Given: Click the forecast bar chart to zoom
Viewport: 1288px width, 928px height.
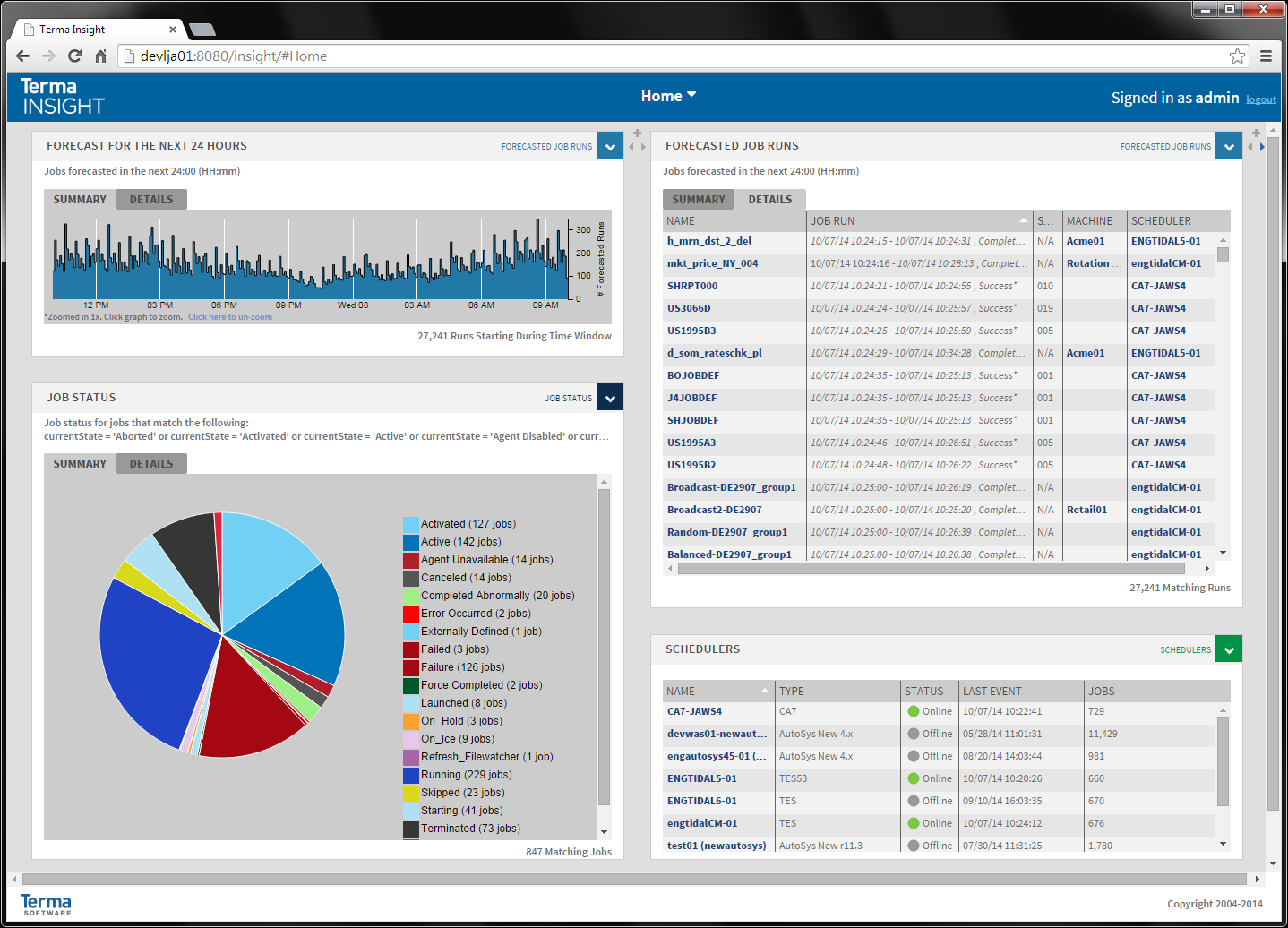Looking at the screenshot, I should coord(310,258).
